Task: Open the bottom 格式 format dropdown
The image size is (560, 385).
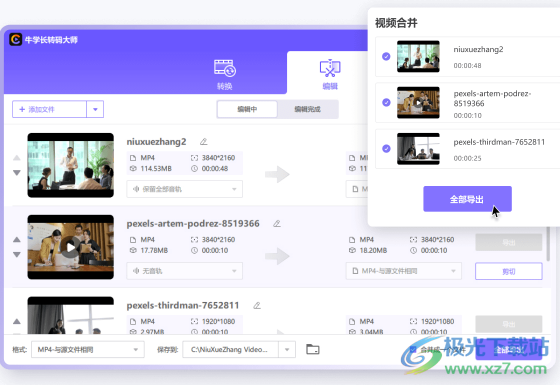Action: click(88, 350)
